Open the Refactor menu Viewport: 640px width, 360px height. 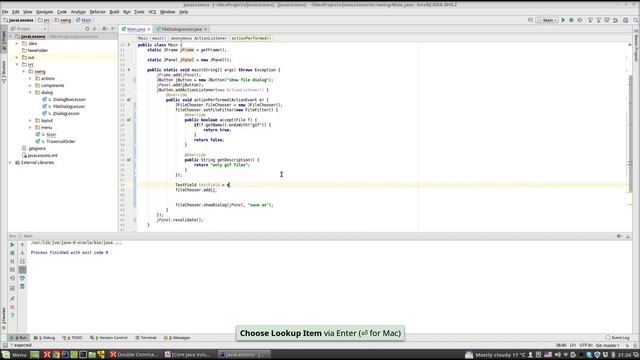click(97, 12)
